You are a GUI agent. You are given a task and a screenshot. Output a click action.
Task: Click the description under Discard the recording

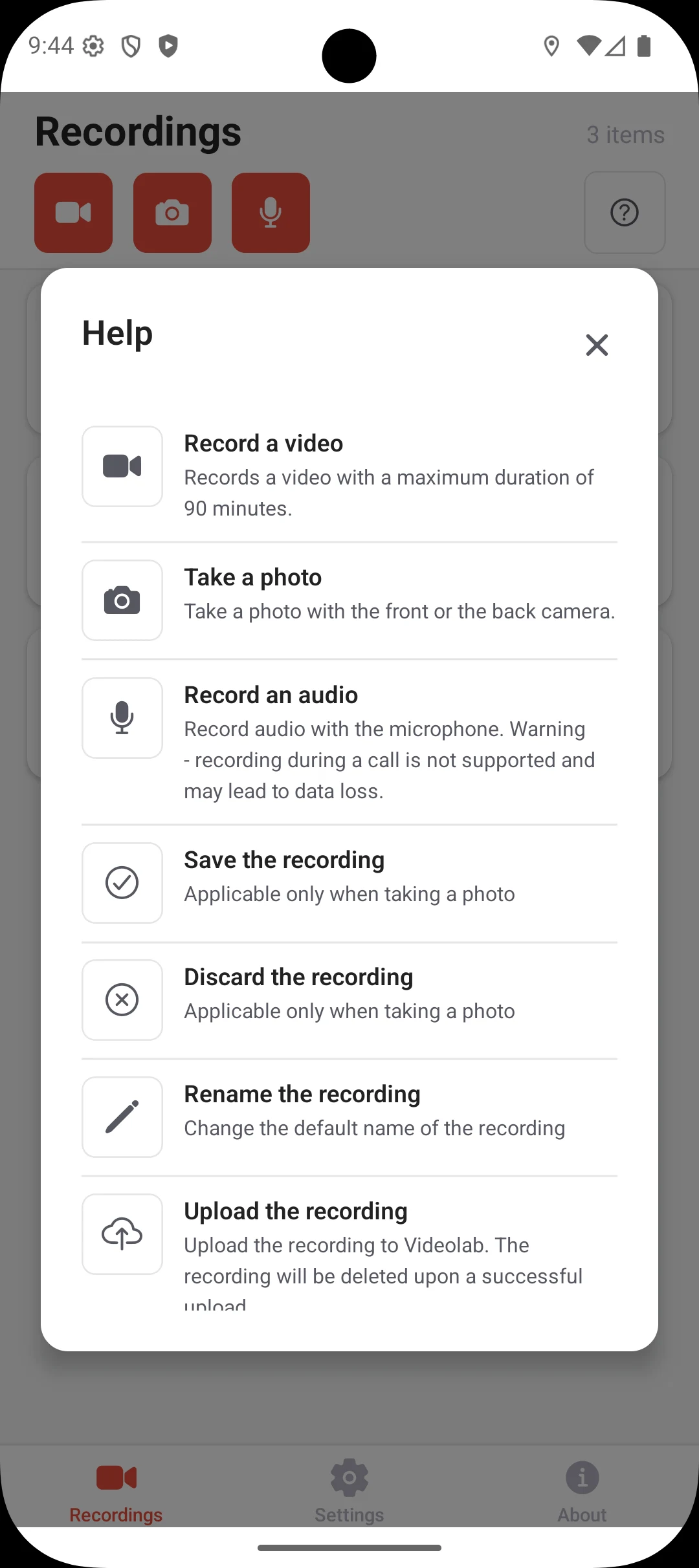[x=349, y=1012]
